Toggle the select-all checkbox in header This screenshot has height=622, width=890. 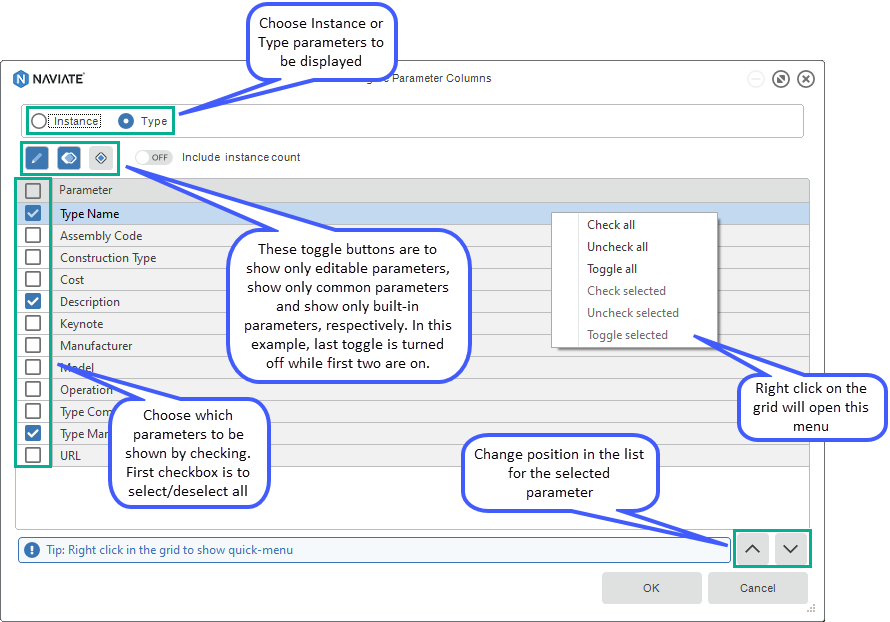point(33,190)
